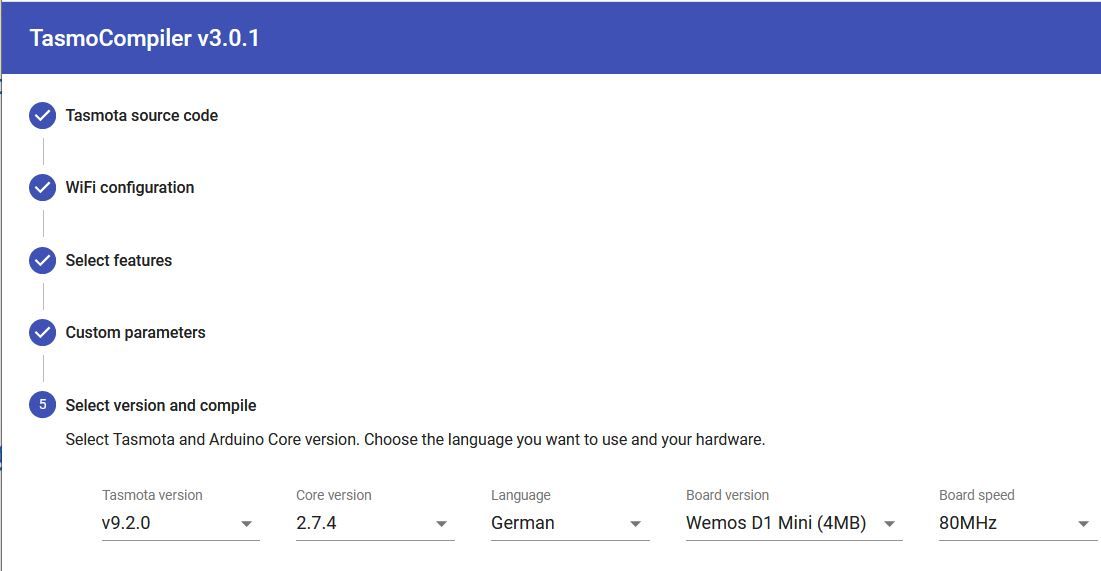Viewport: 1101px width, 571px height.
Task: Click the 'Board version' field label
Action: 727,495
